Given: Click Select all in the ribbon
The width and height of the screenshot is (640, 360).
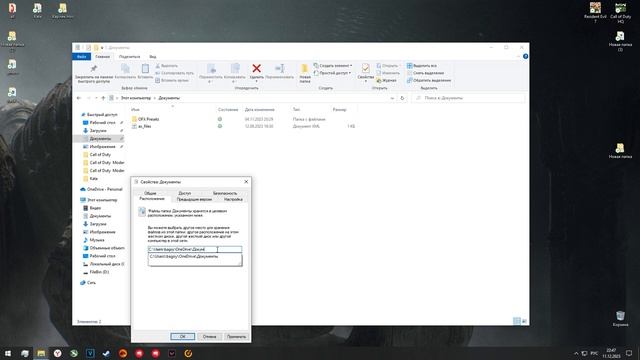Looking at the screenshot, I should (x=422, y=66).
